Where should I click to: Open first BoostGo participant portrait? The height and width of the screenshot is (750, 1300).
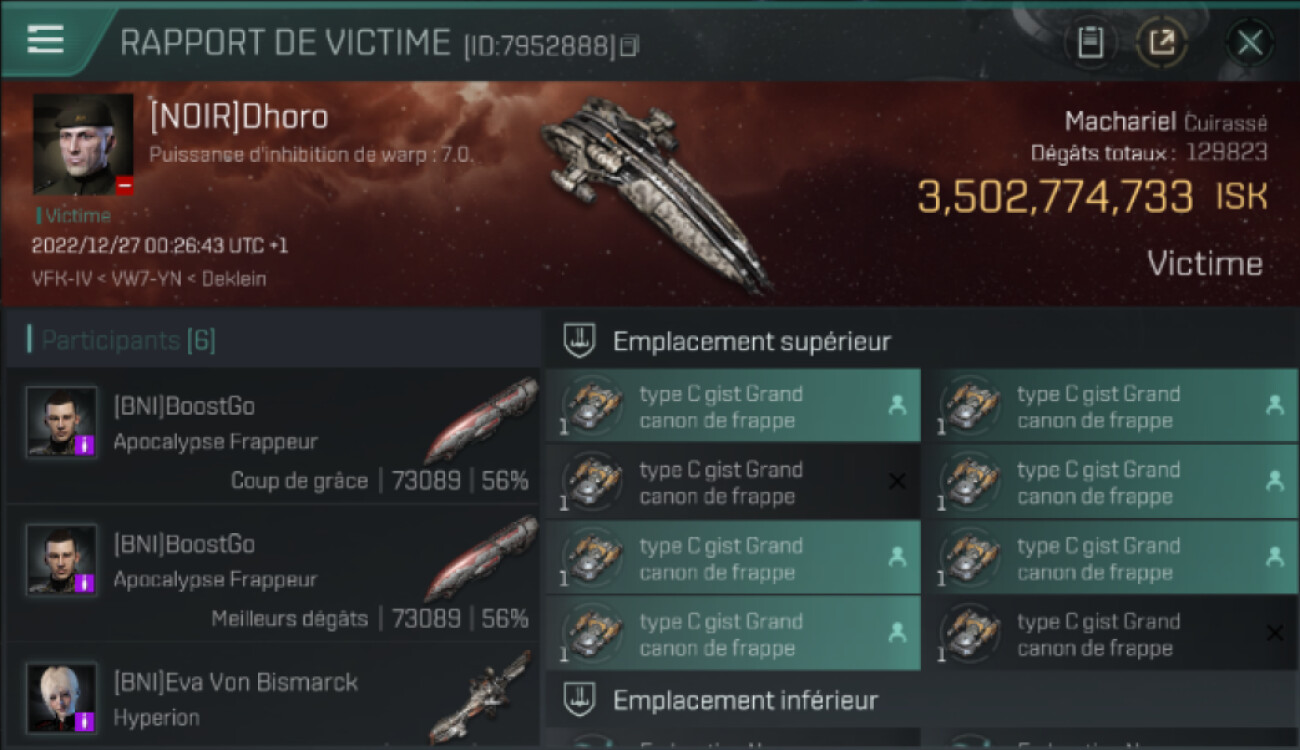pyautogui.click(x=62, y=422)
